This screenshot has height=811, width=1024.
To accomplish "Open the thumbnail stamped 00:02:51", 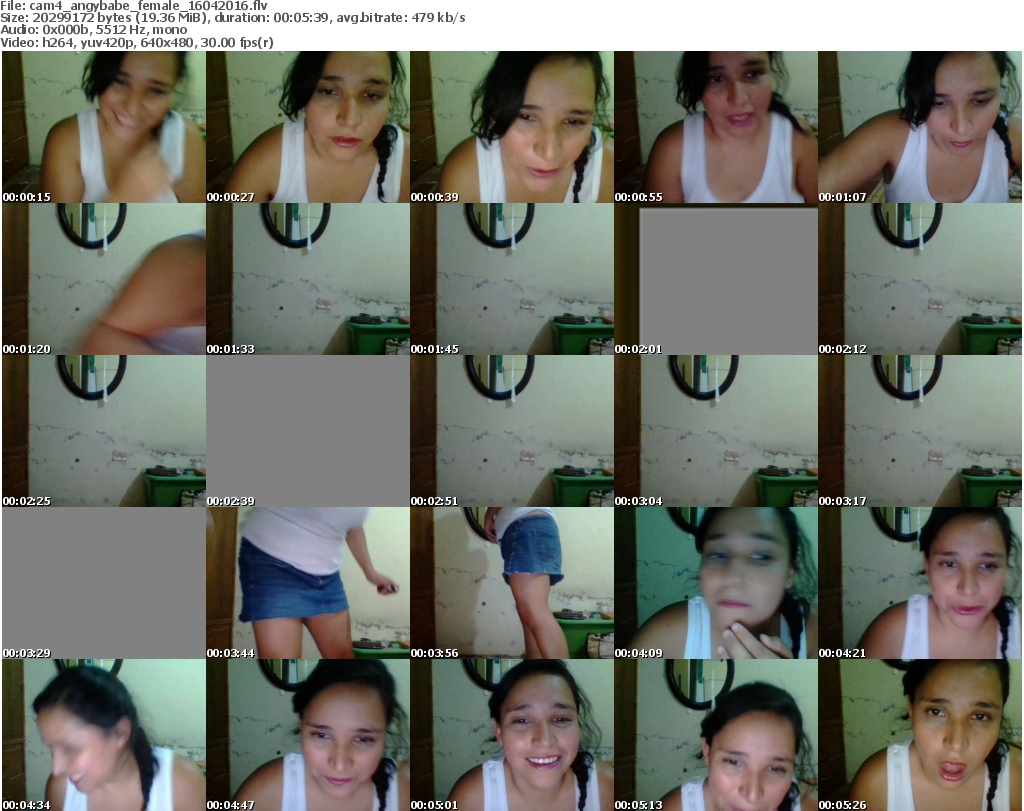I will [512, 431].
